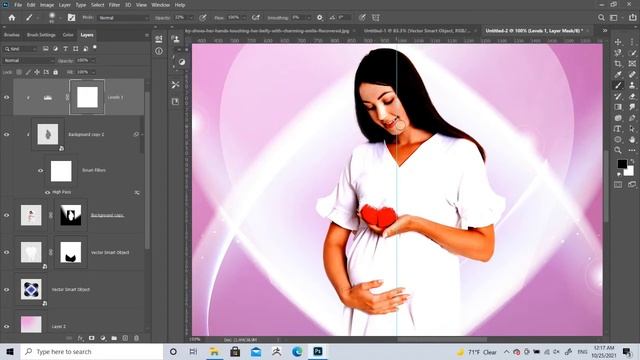
Task: Click the Create new layer icon
Action: point(125,338)
